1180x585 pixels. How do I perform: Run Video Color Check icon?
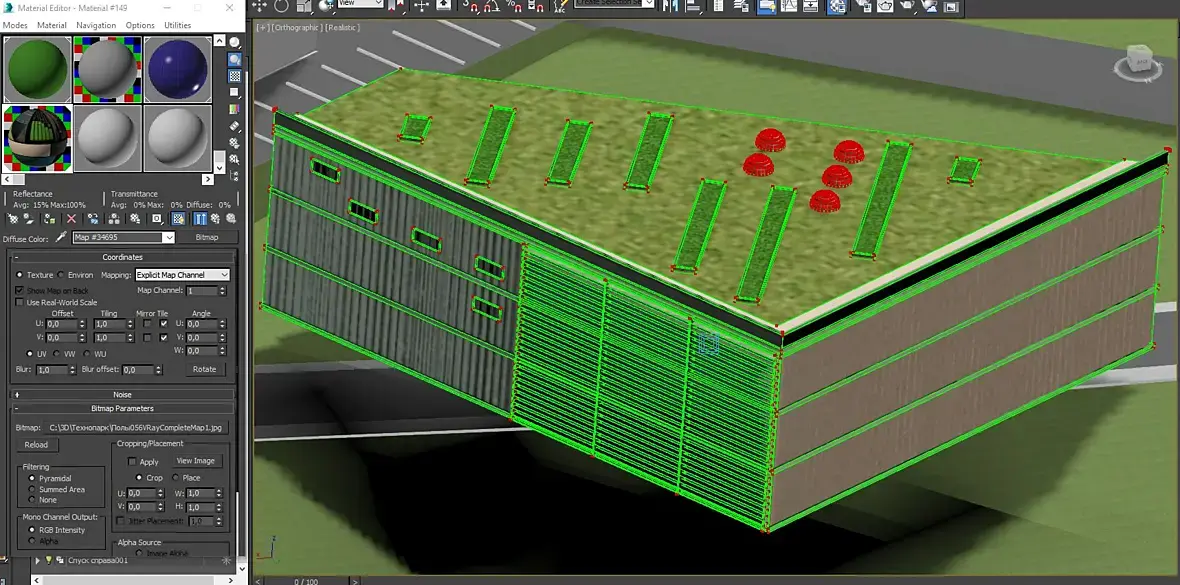click(235, 108)
